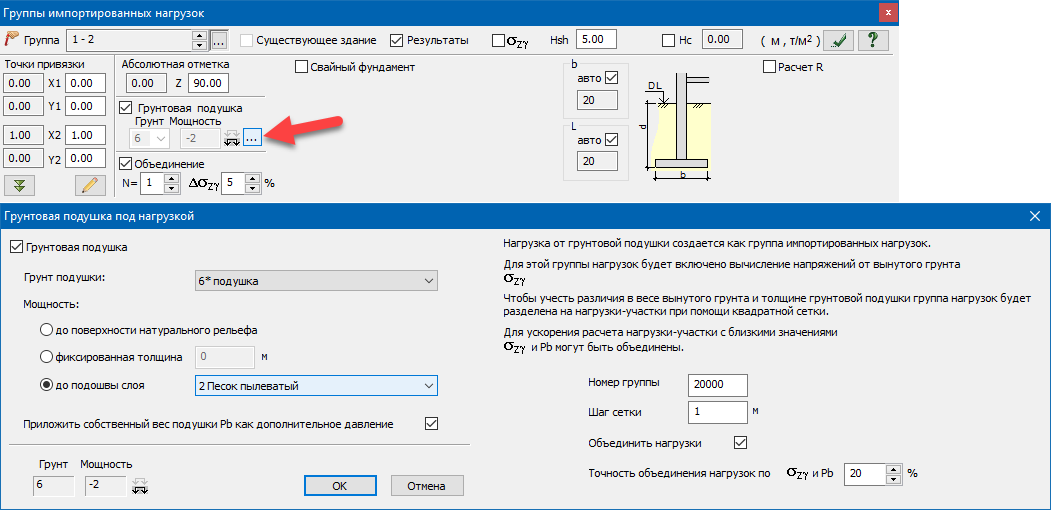The image size is (1051, 510).
Task: Click the pencil edit icon
Action: (x=91, y=184)
